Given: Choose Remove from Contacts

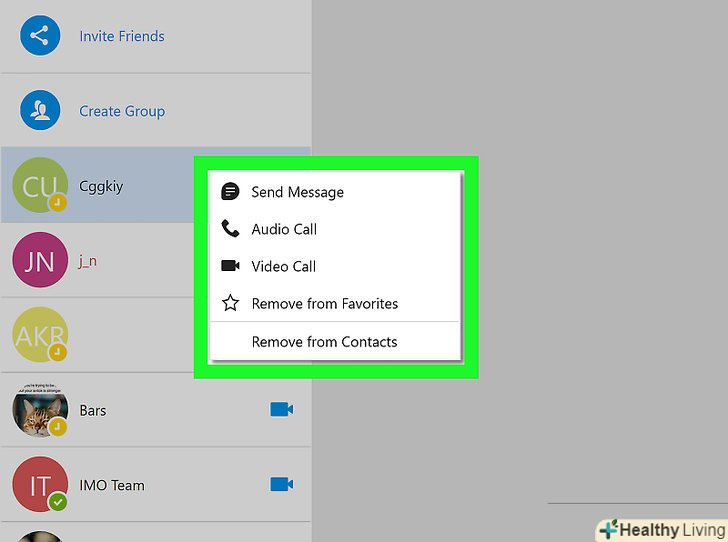Looking at the screenshot, I should click(334, 342).
